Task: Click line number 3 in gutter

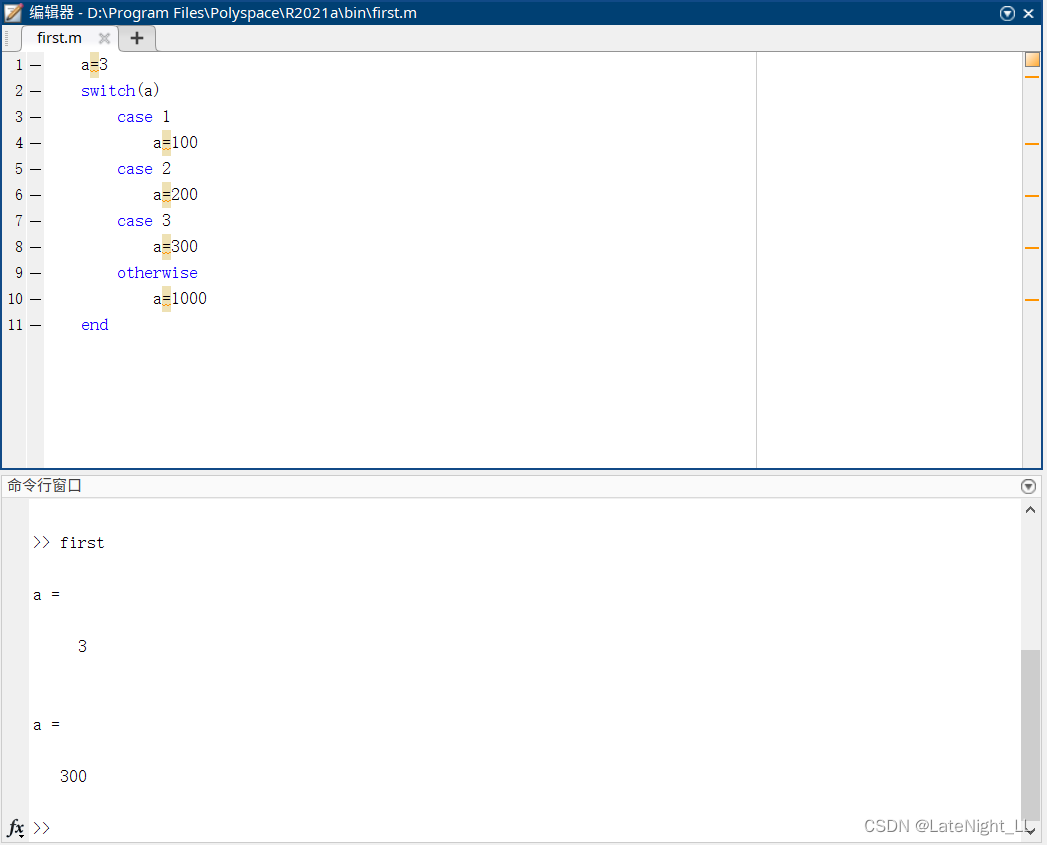Action: pos(19,117)
